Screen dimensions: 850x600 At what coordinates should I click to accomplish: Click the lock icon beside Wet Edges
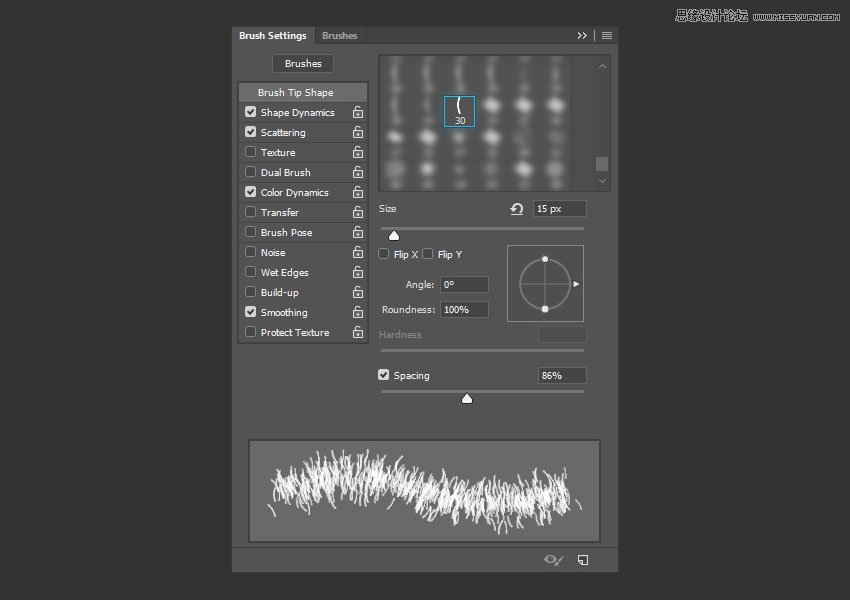(x=358, y=272)
